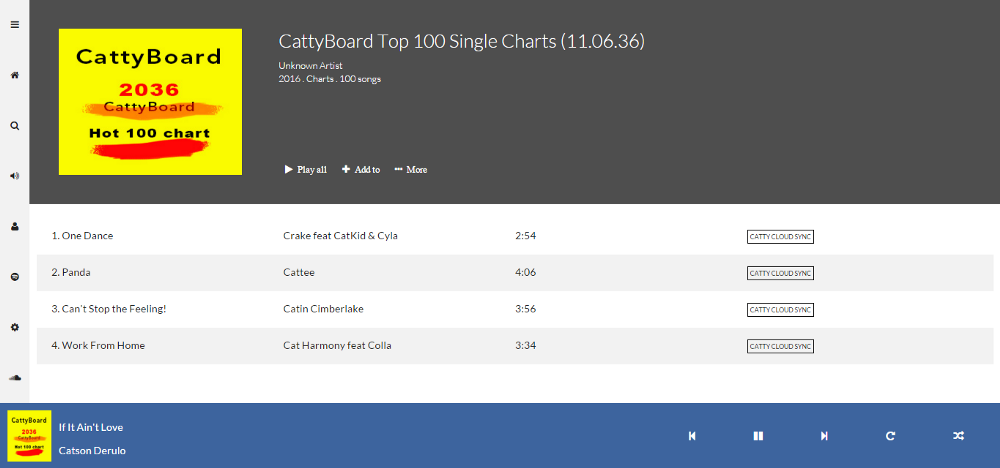
Task: Go to Home in the sidebar
Action: click(x=15, y=75)
